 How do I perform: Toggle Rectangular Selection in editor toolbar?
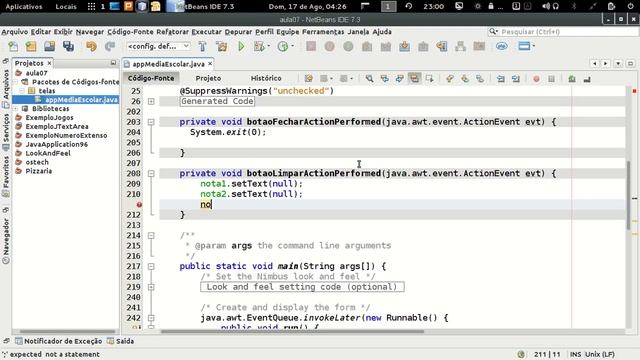point(429,78)
